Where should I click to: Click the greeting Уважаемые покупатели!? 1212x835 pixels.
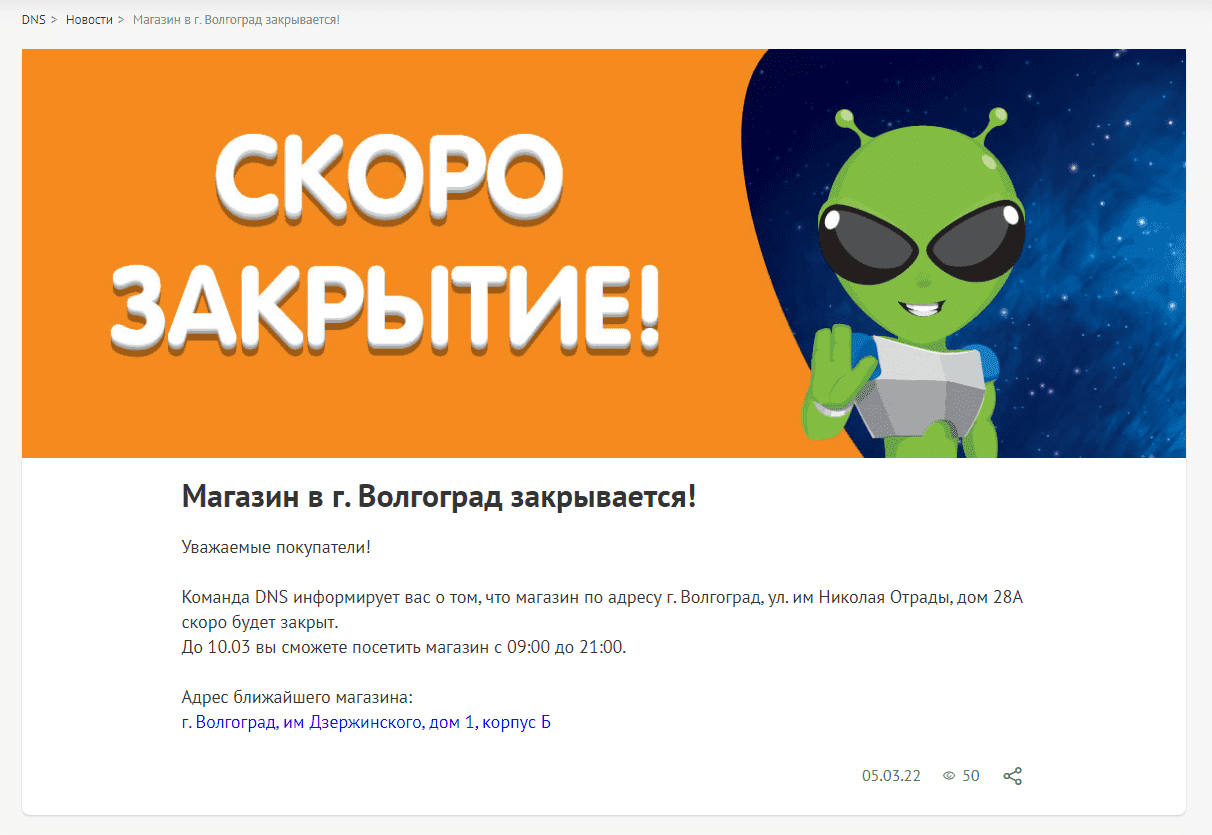(276, 547)
